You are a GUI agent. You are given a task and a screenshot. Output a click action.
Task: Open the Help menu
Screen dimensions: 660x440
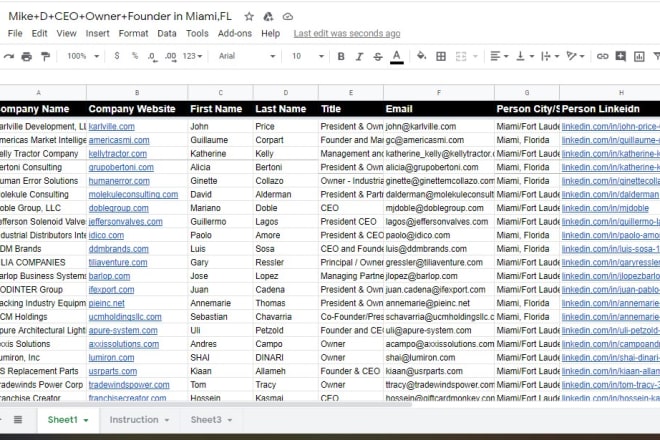pyautogui.click(x=270, y=33)
